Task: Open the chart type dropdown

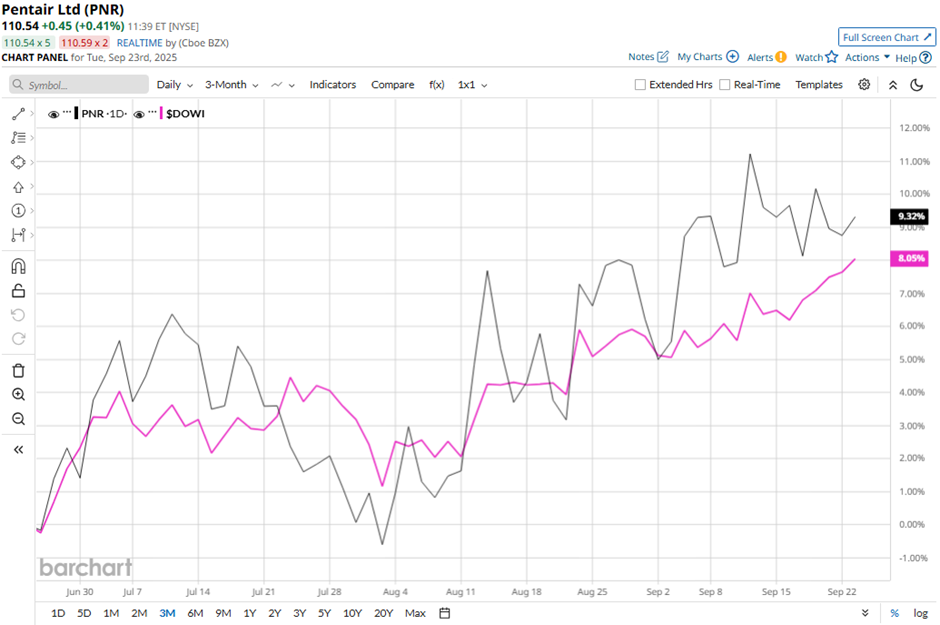Action: [283, 85]
